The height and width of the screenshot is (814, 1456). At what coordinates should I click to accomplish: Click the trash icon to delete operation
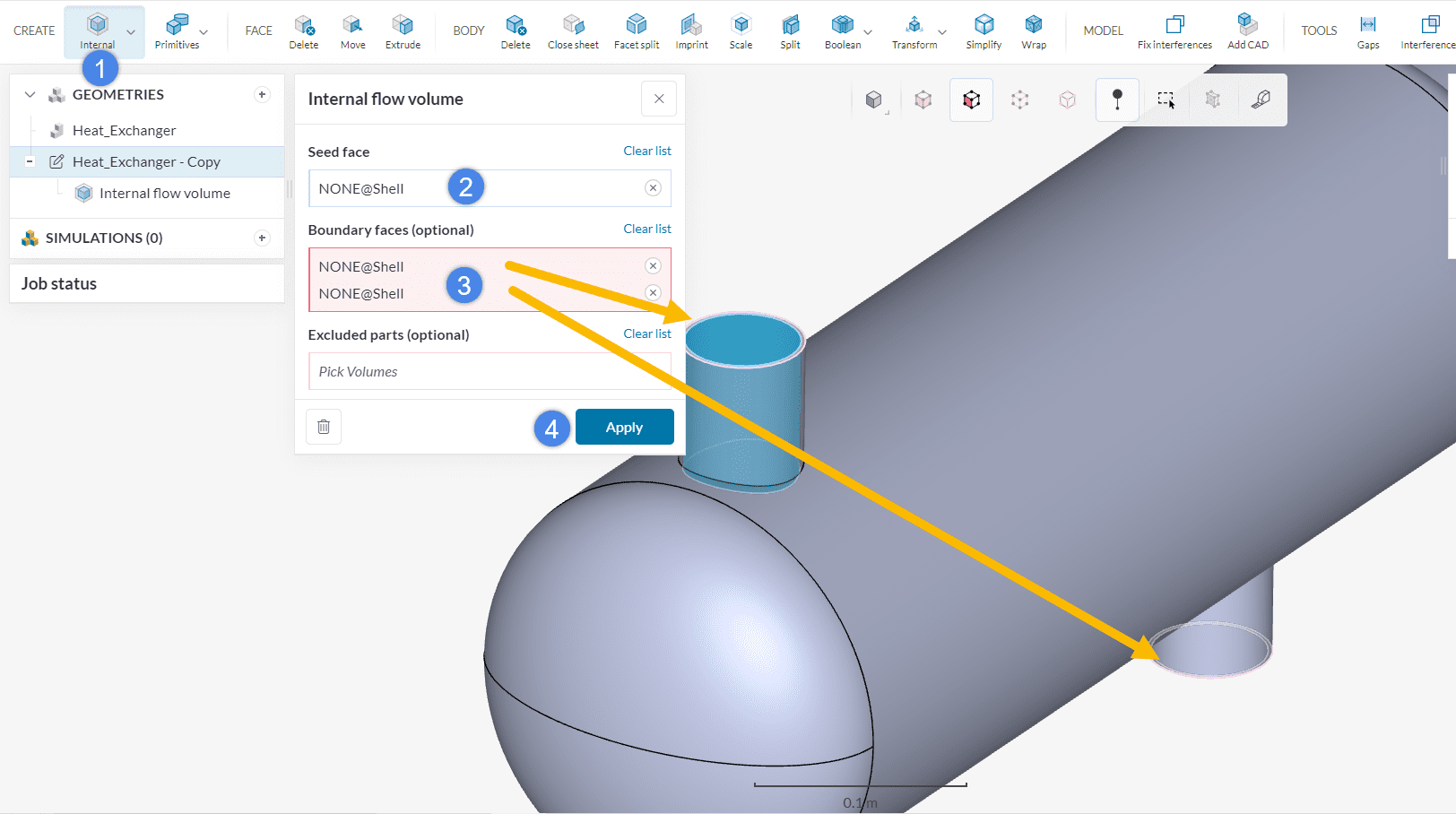click(324, 427)
